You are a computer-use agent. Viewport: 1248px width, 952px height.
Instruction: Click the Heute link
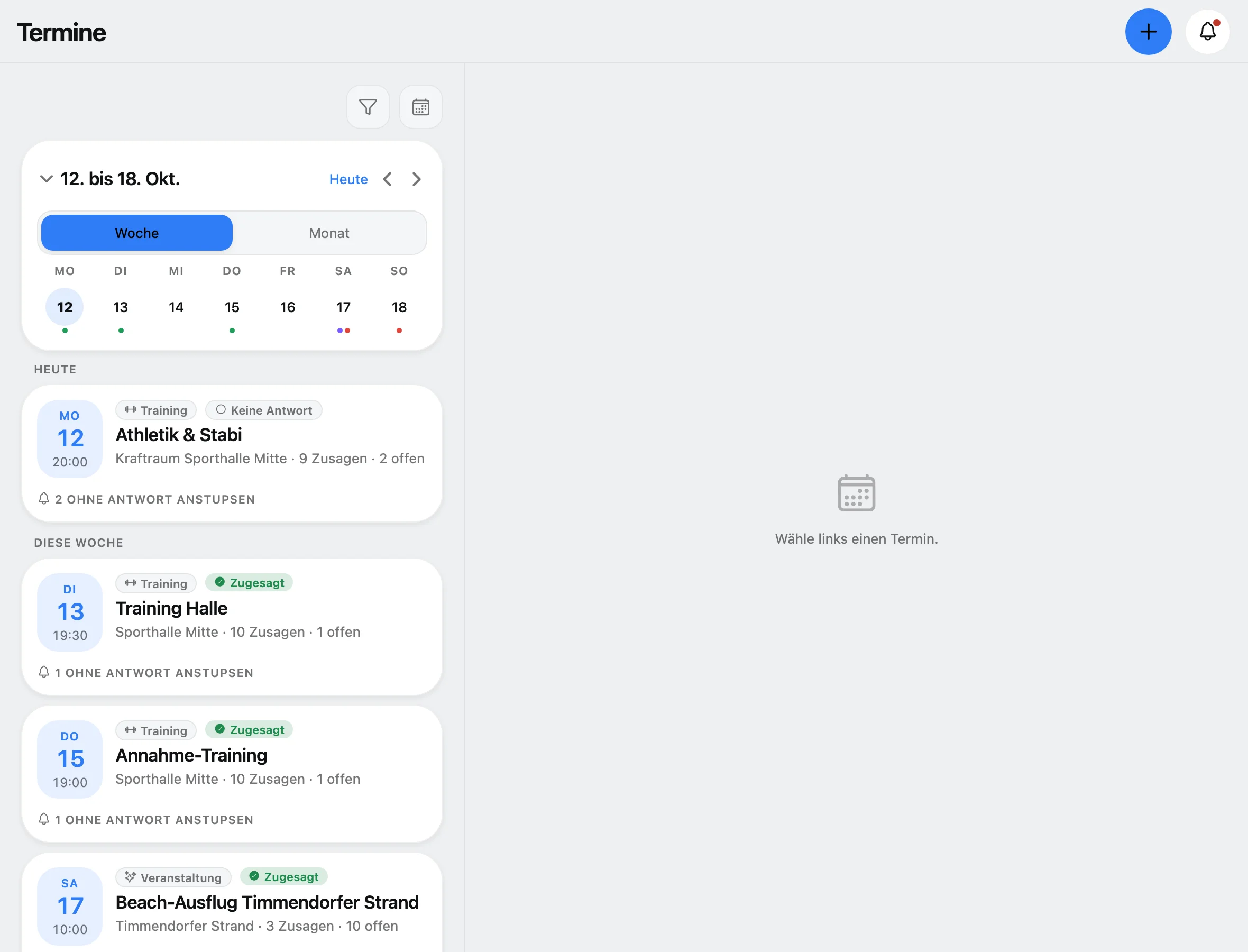(348, 179)
